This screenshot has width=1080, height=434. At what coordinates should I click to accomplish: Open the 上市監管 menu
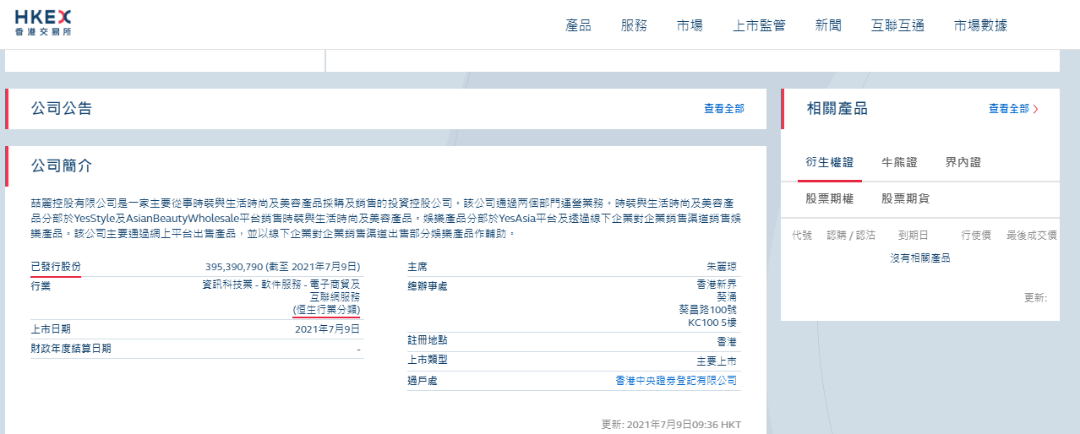tap(759, 25)
